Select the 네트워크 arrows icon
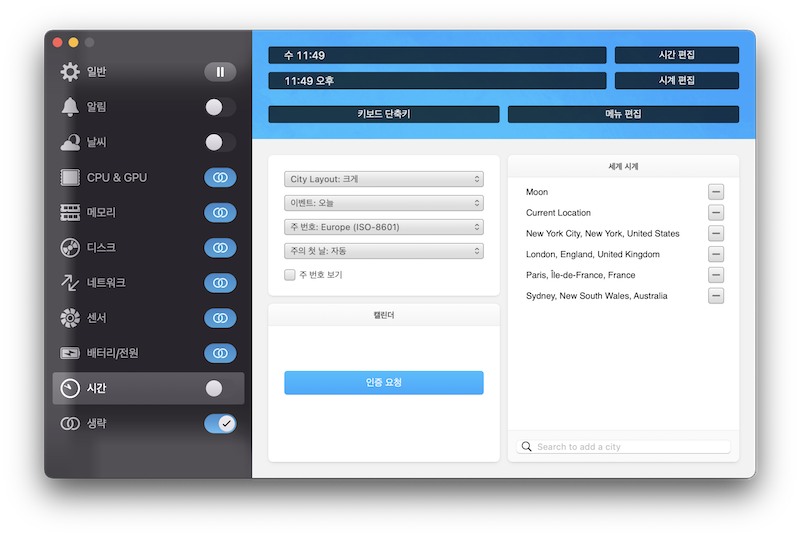 click(70, 283)
